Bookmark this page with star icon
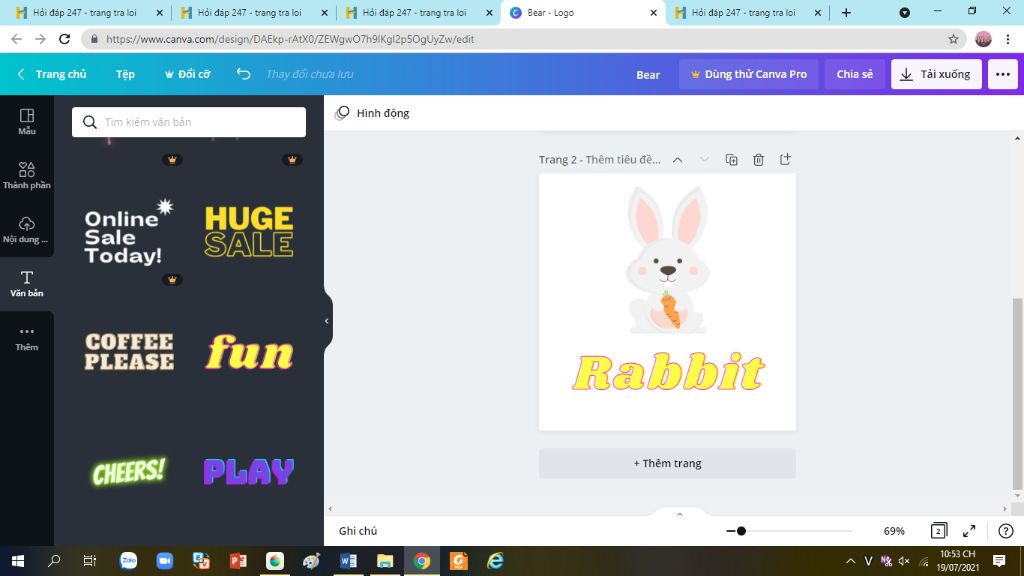This screenshot has width=1024, height=576. (953, 39)
